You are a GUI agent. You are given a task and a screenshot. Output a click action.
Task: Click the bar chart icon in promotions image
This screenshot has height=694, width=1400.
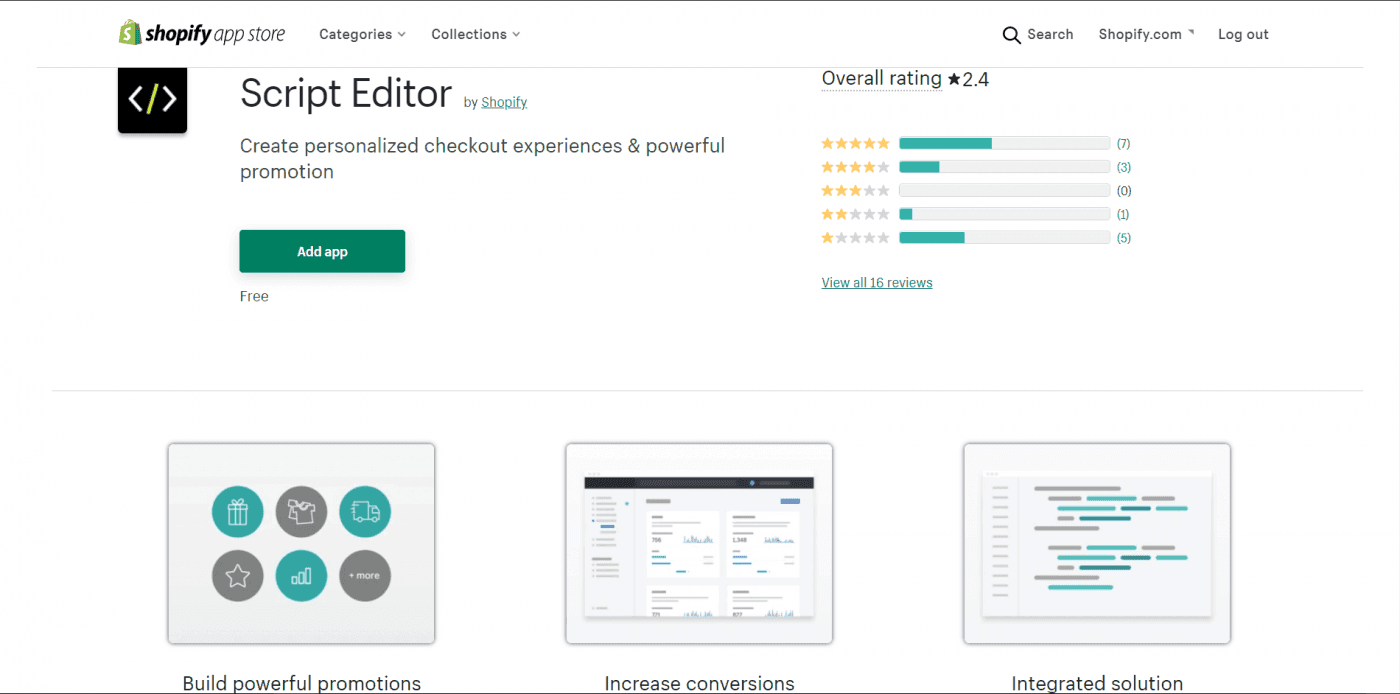pos(301,576)
